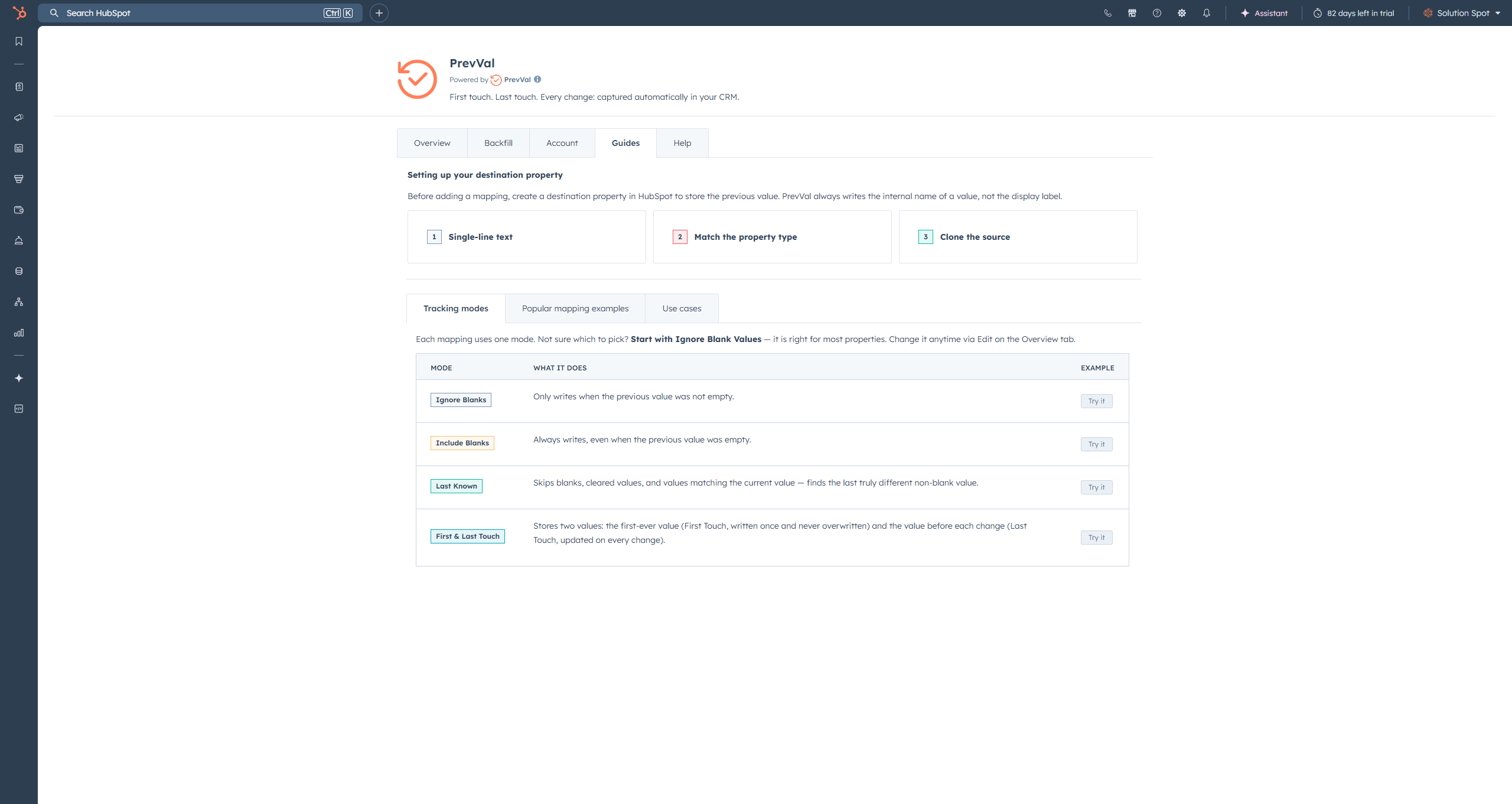Switch to the Backfill tab
The height and width of the screenshot is (804, 1512).
point(498,143)
